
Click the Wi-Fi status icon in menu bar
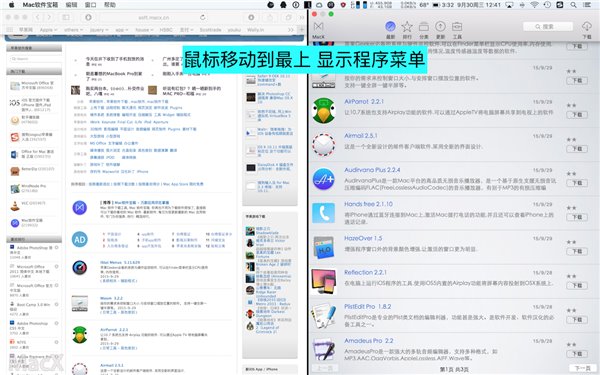(535, 5)
